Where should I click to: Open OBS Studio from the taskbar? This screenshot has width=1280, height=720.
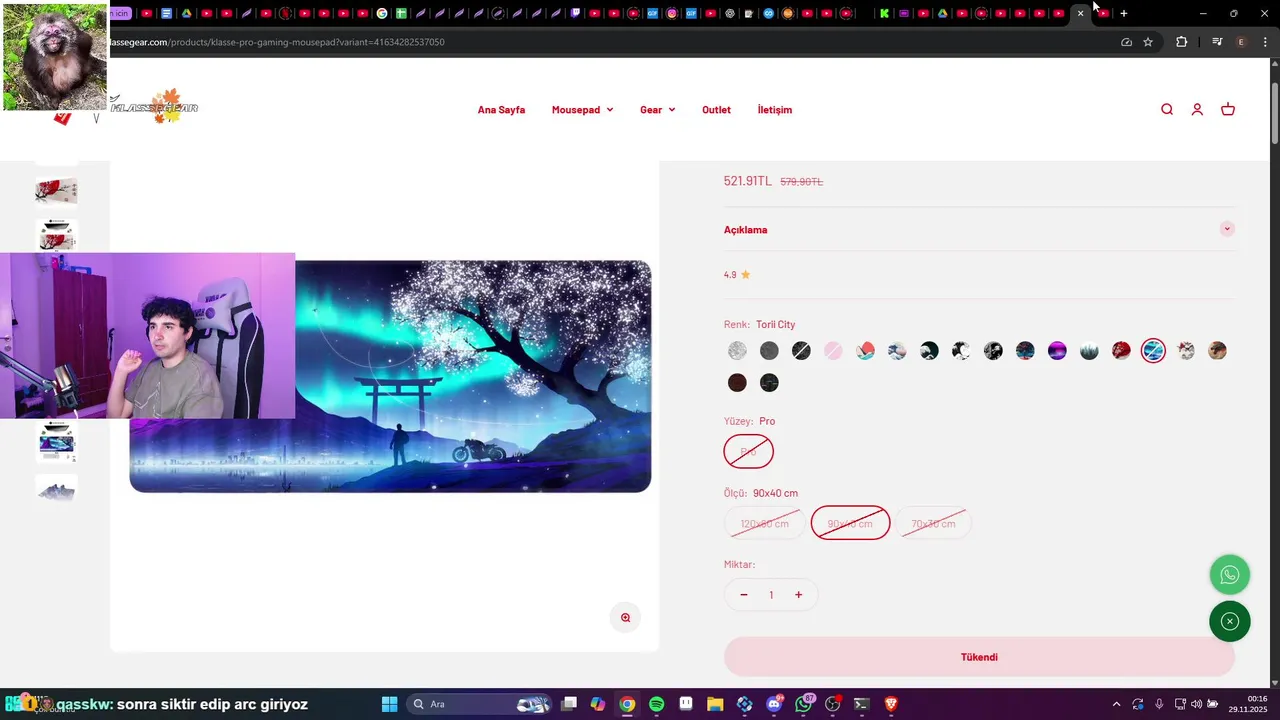pyautogui.click(x=833, y=704)
